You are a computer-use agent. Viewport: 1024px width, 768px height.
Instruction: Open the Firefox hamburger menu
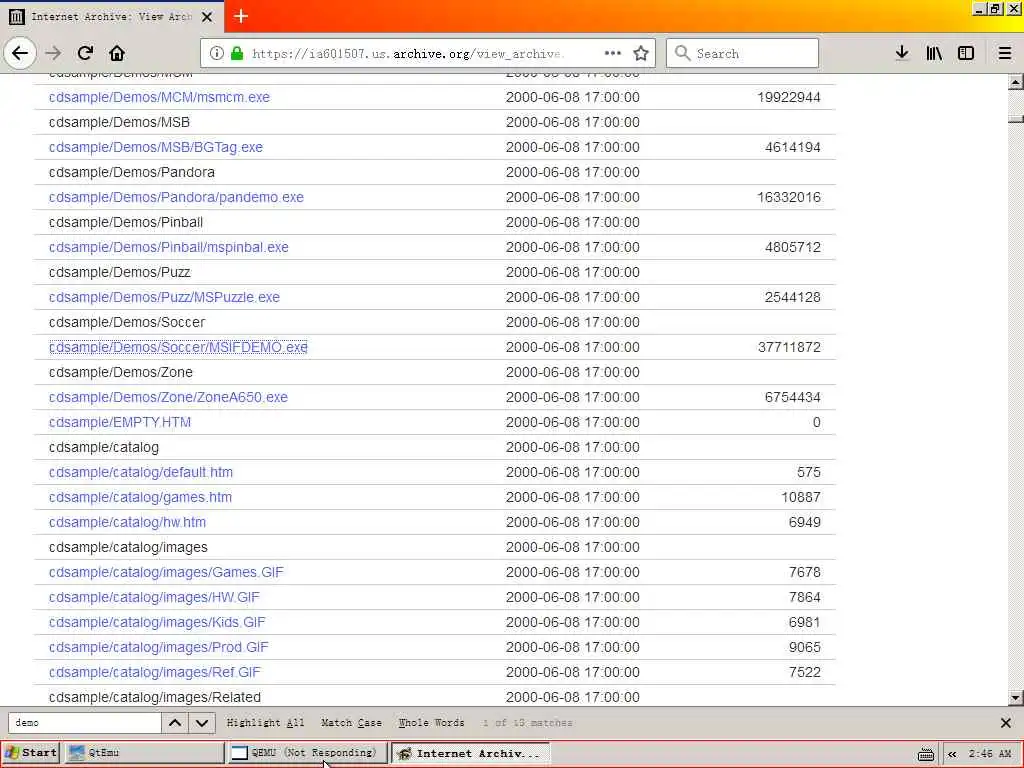pos(1005,53)
